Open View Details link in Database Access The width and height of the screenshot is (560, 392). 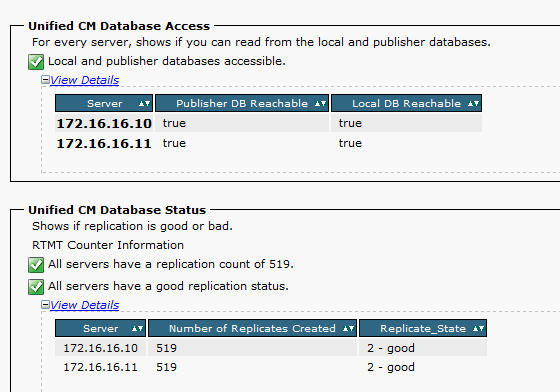[84, 80]
